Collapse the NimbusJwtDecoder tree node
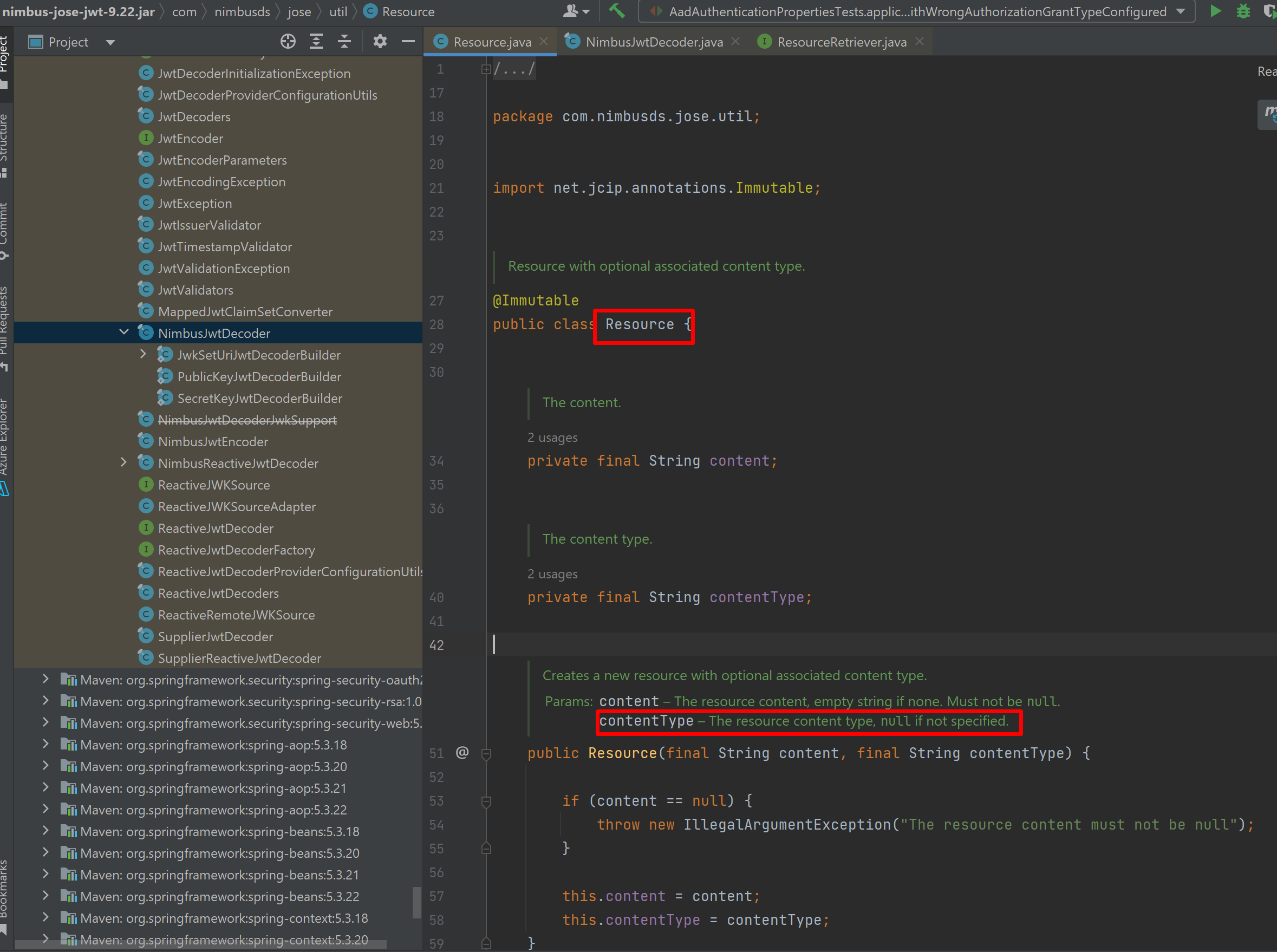1277x952 pixels. [123, 332]
